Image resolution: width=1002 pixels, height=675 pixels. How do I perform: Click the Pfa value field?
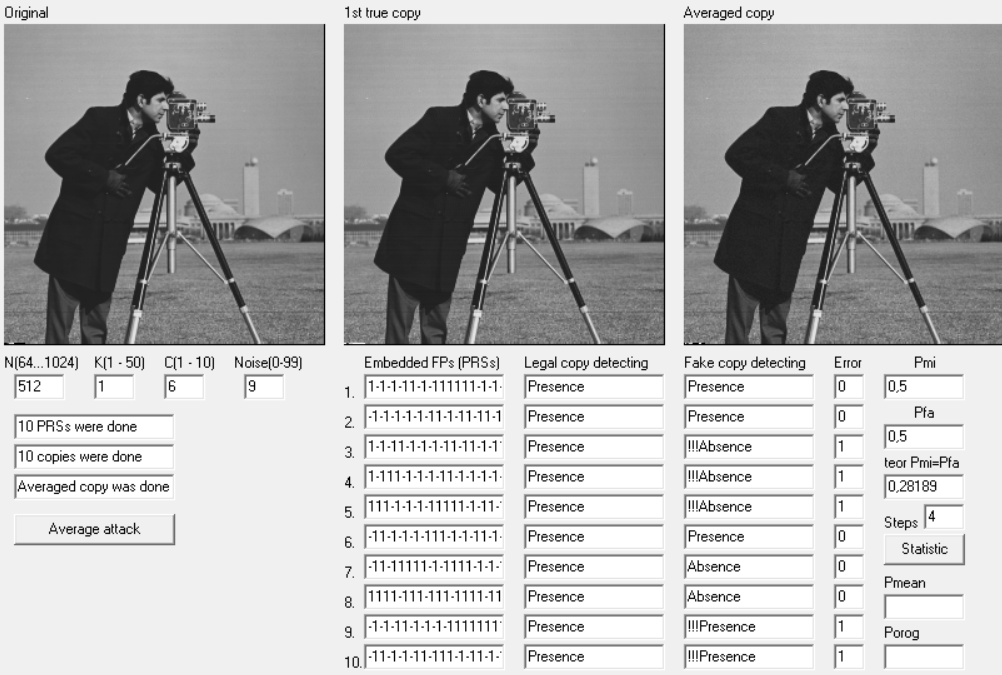pyautogui.click(x=924, y=437)
